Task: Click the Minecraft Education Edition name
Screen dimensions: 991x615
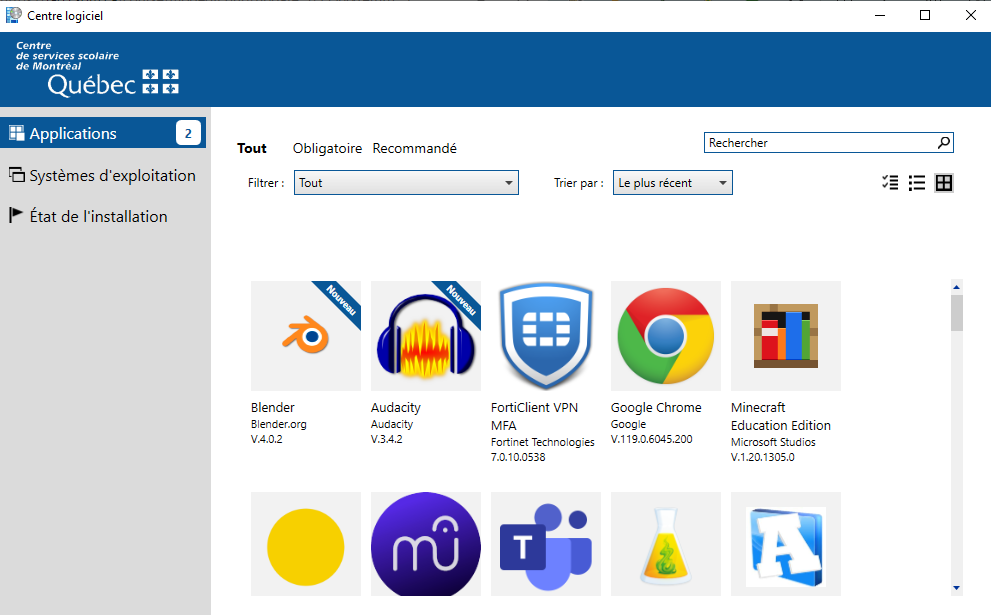Action: 781,417
